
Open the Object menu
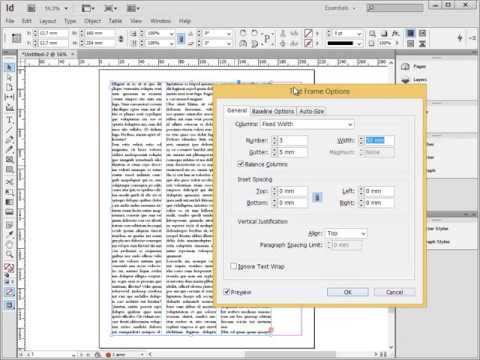click(x=92, y=21)
